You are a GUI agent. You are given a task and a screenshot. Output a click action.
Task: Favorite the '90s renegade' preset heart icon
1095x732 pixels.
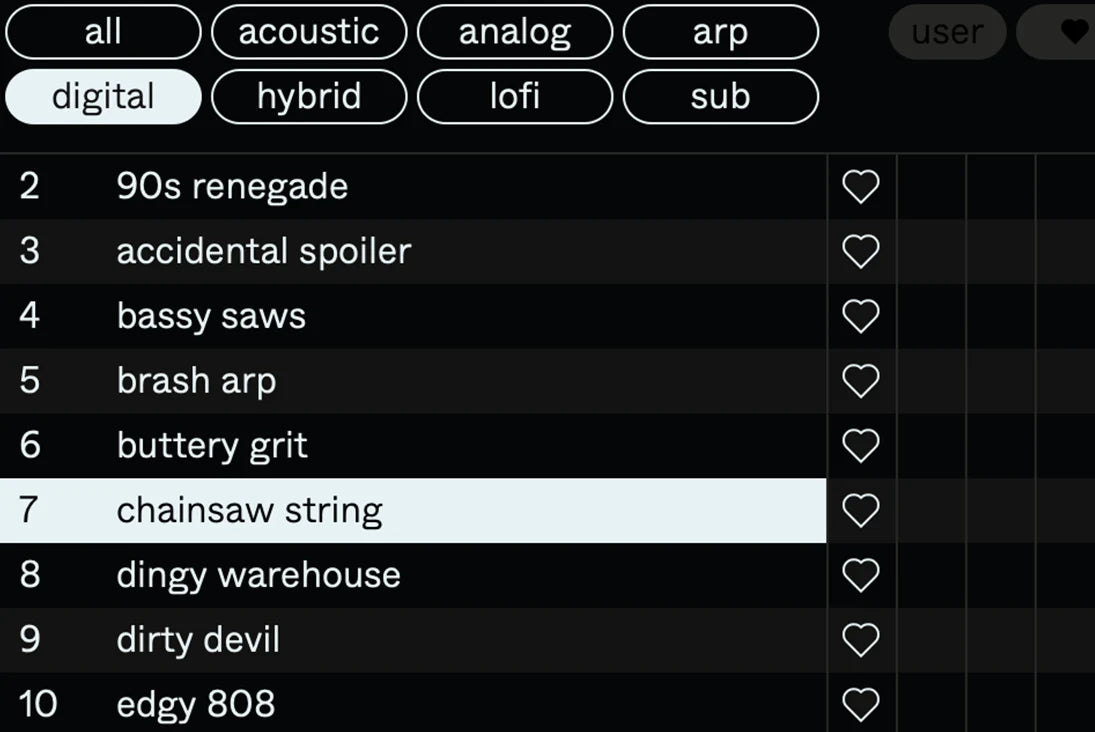point(860,186)
